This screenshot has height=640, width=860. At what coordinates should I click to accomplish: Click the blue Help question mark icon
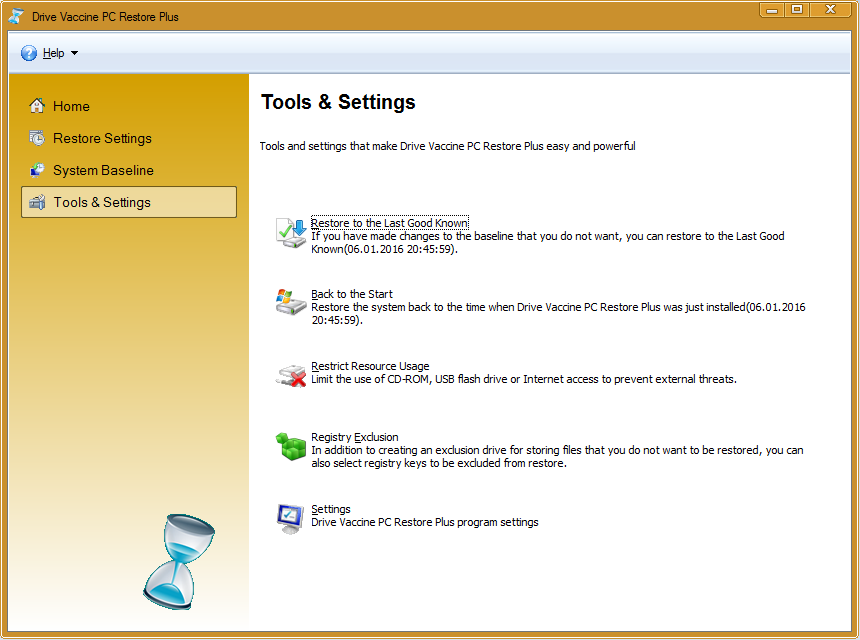tap(29, 53)
